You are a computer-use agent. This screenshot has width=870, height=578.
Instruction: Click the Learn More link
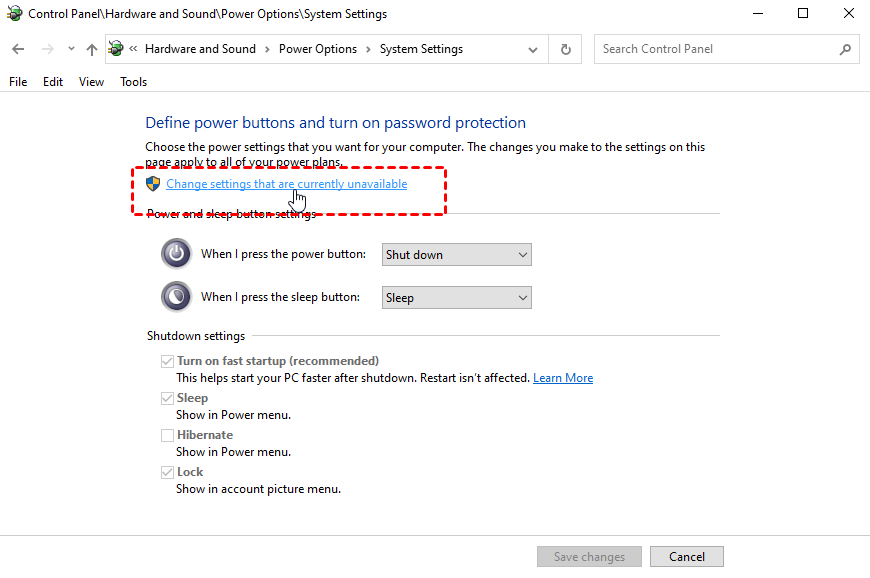[x=563, y=378]
